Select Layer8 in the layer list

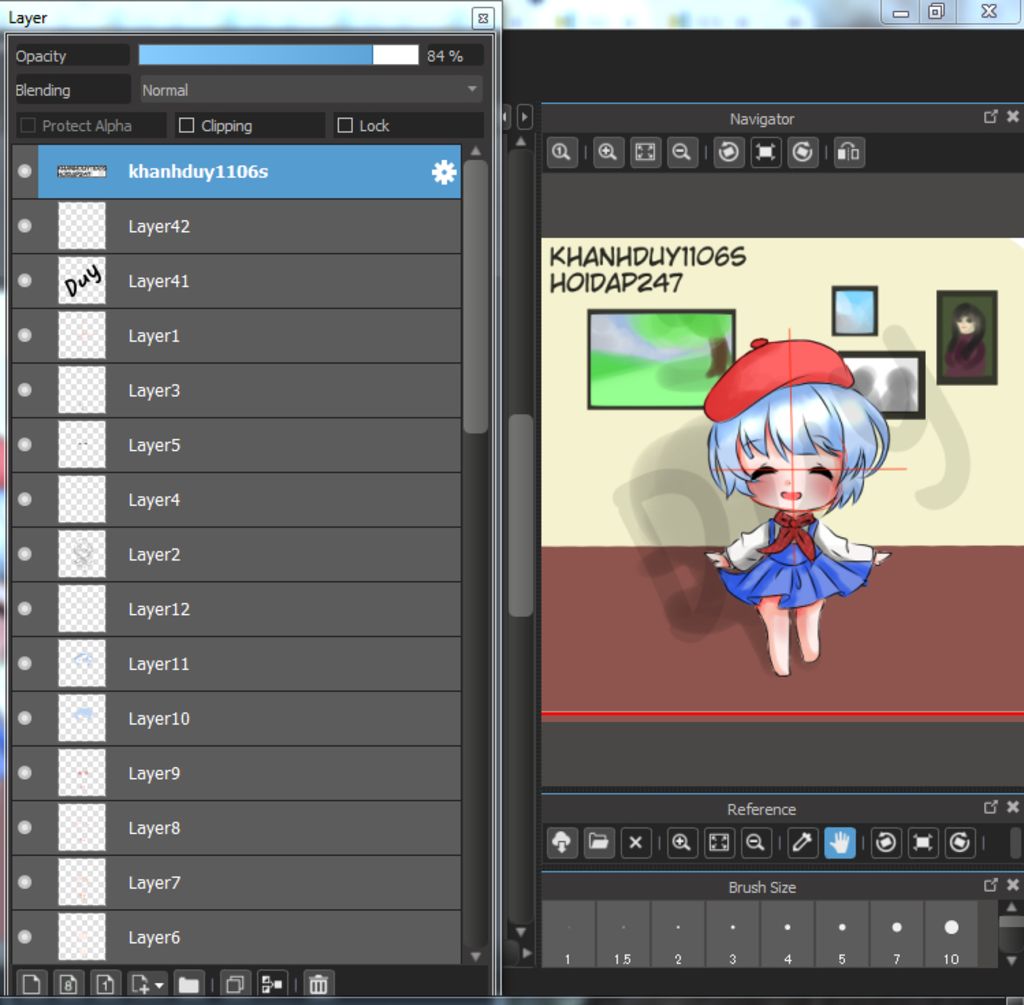coord(236,828)
